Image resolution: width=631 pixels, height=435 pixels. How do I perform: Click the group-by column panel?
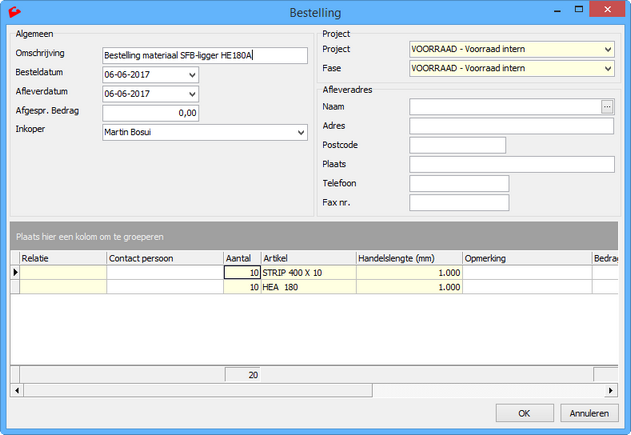coord(314,236)
